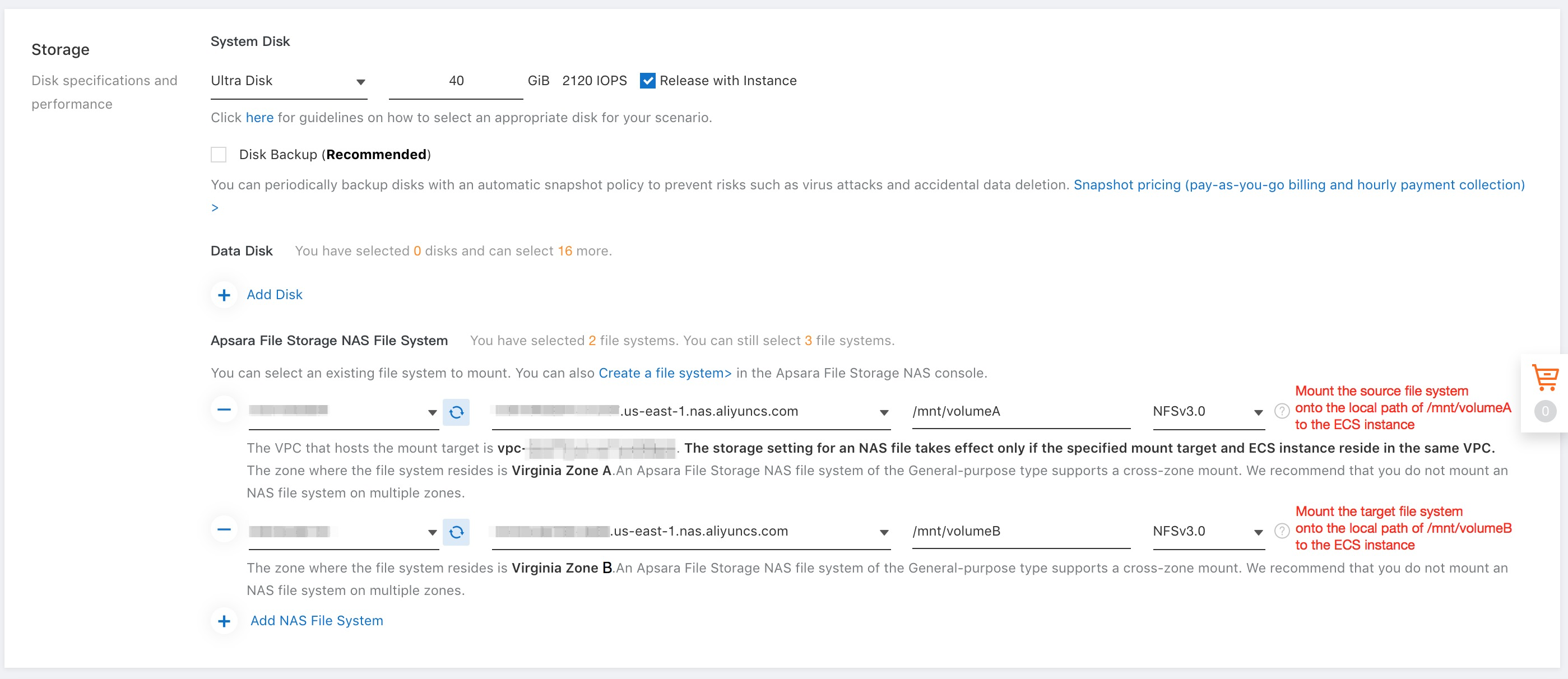Uncheck Release with Instance checkbox
The height and width of the screenshot is (679, 1568).
(648, 80)
